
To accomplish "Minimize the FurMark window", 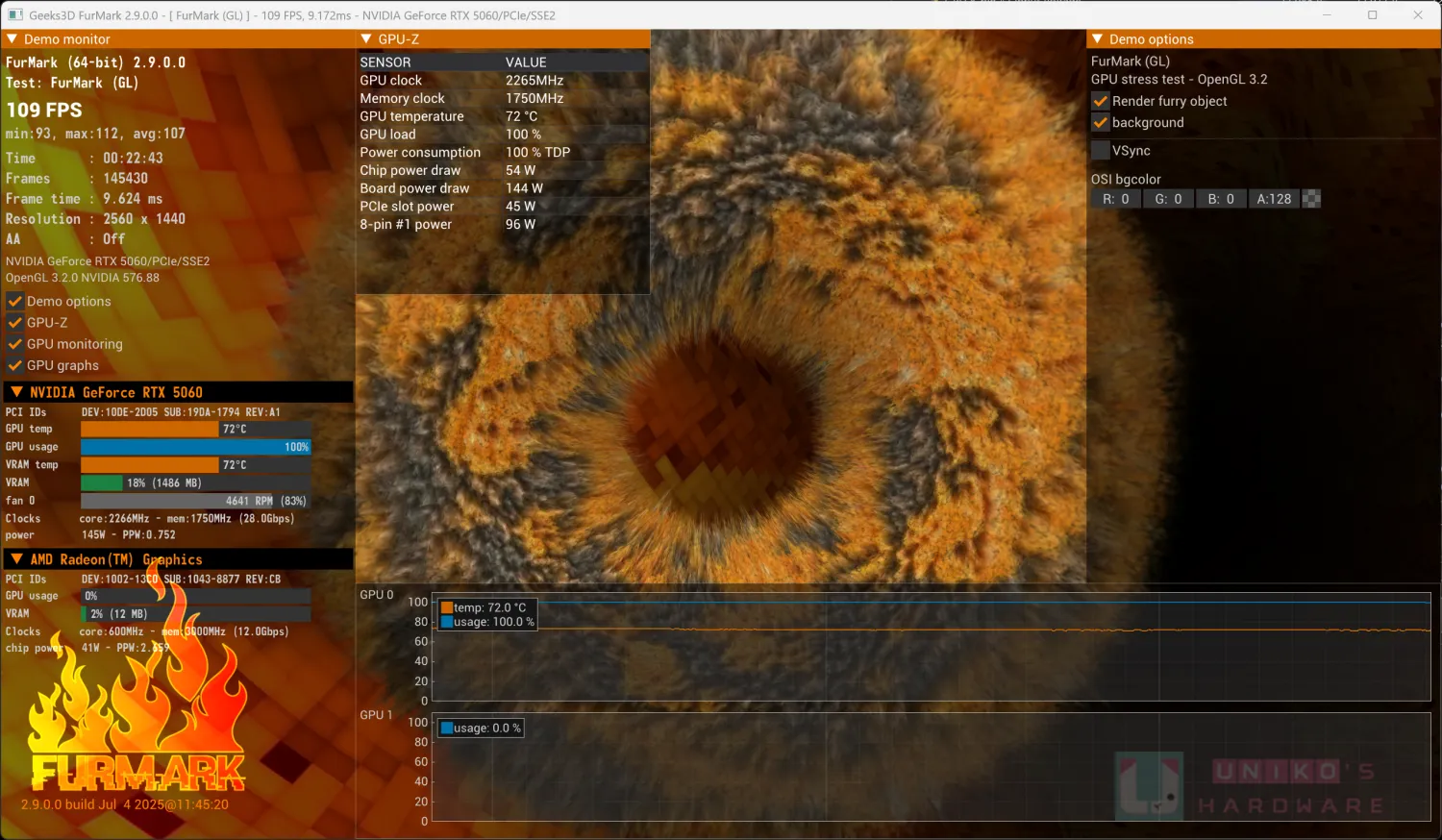I will [x=1328, y=15].
